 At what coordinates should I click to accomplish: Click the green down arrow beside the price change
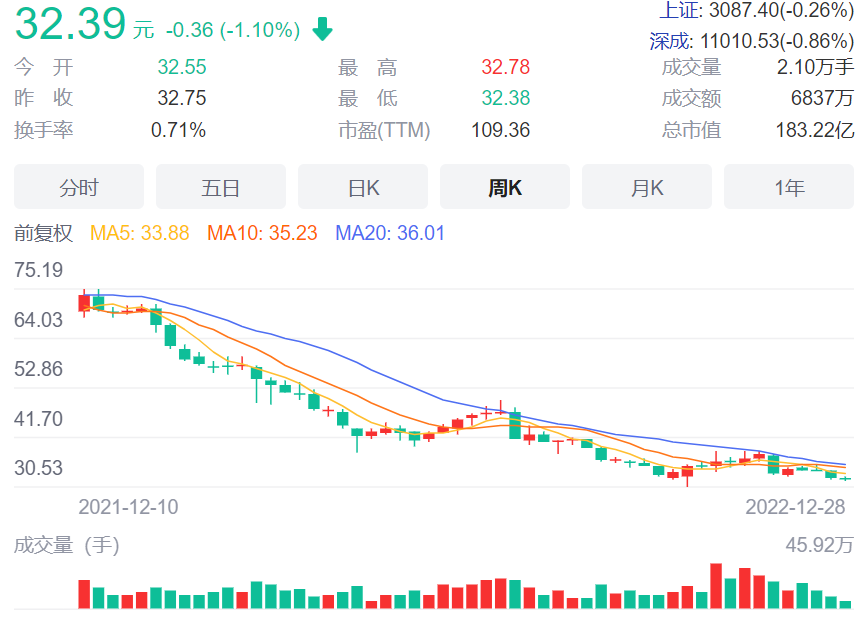point(322,30)
